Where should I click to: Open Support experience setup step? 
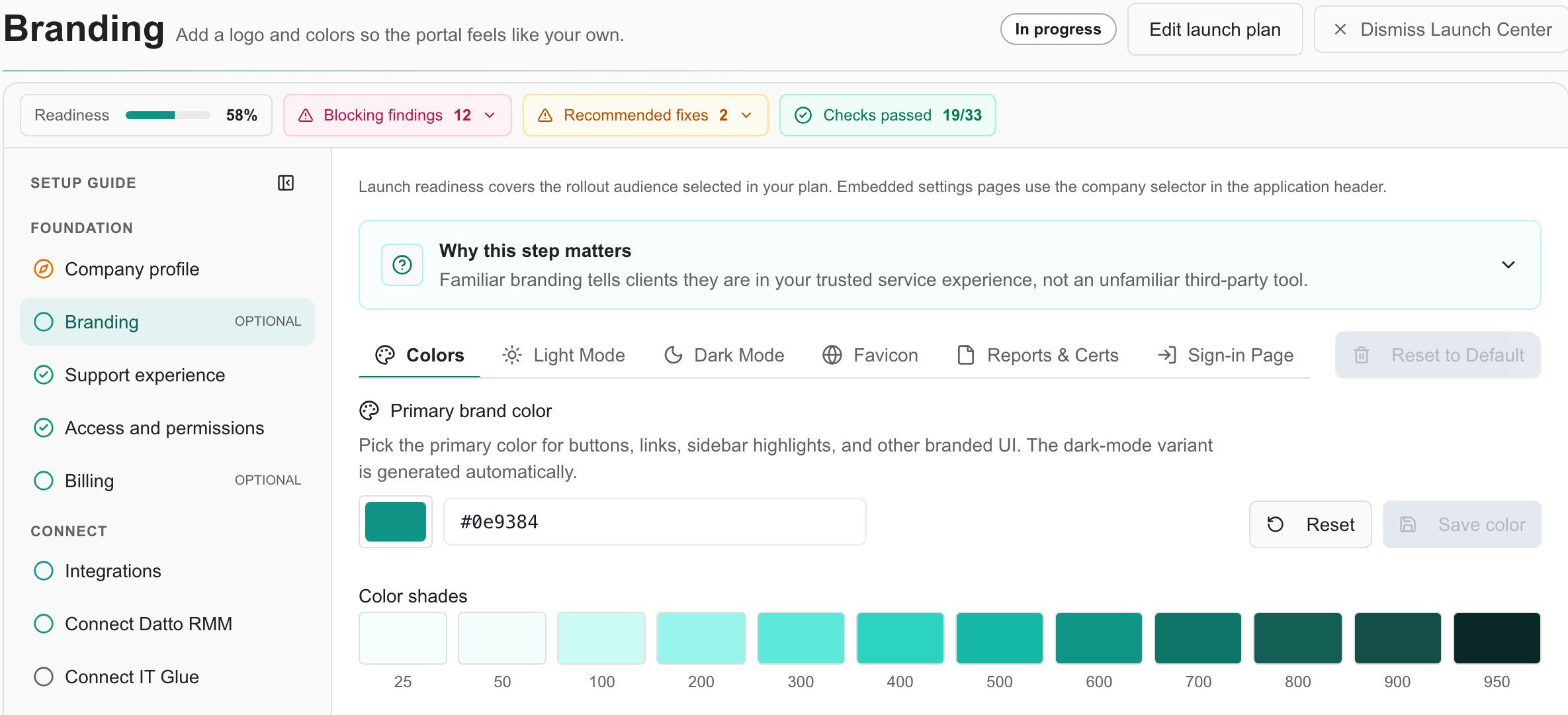click(167, 375)
